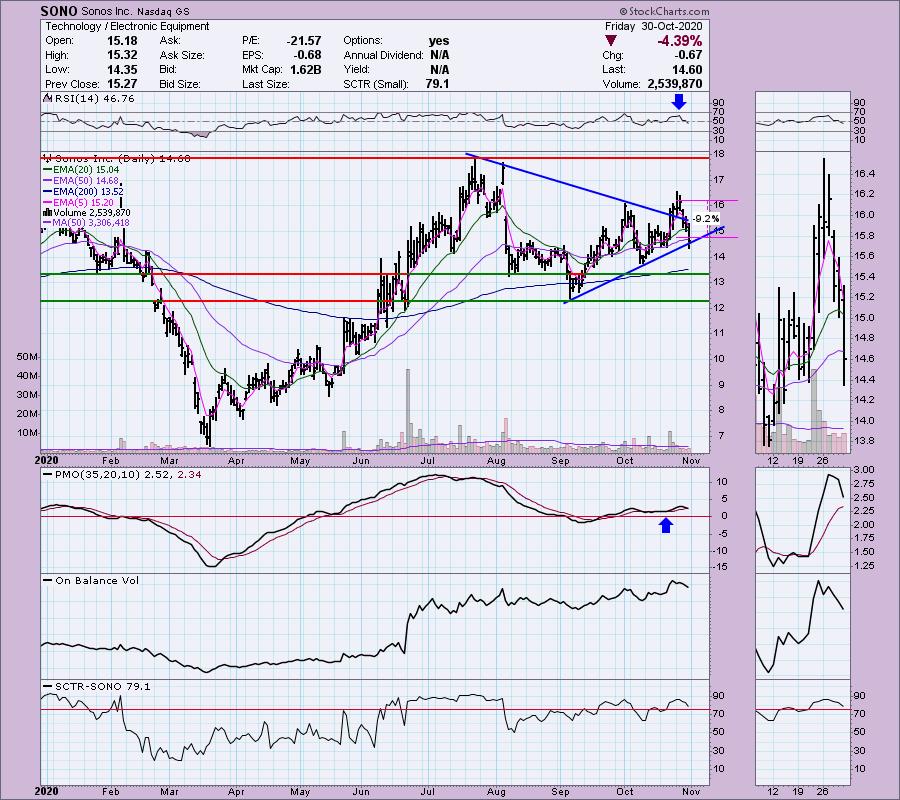The image size is (900, 800).
Task: Click the -4.39% percent change
Action: (680, 41)
